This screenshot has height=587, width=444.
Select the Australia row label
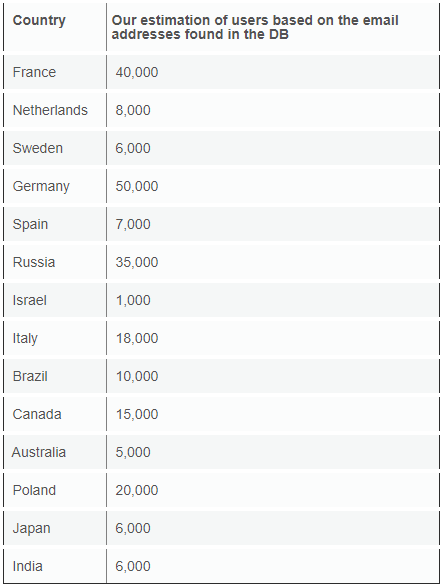(39, 452)
